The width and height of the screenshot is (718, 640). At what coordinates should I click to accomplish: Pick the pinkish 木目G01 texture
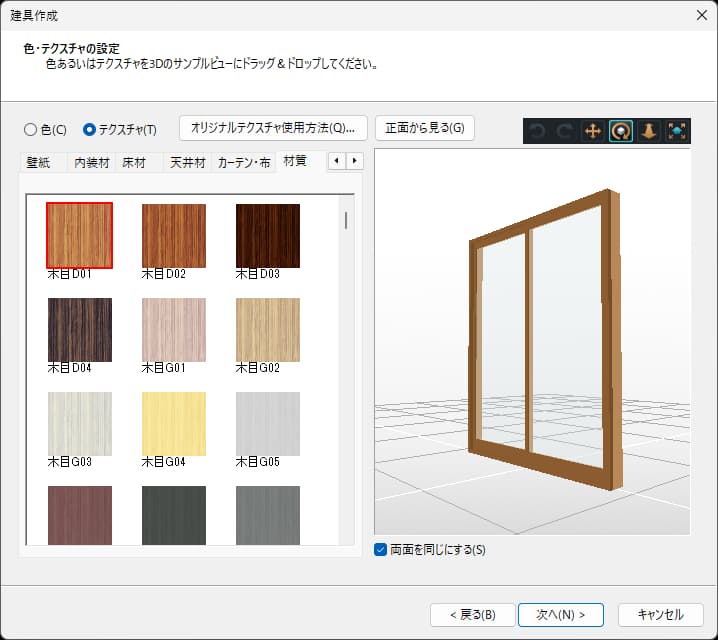(174, 330)
